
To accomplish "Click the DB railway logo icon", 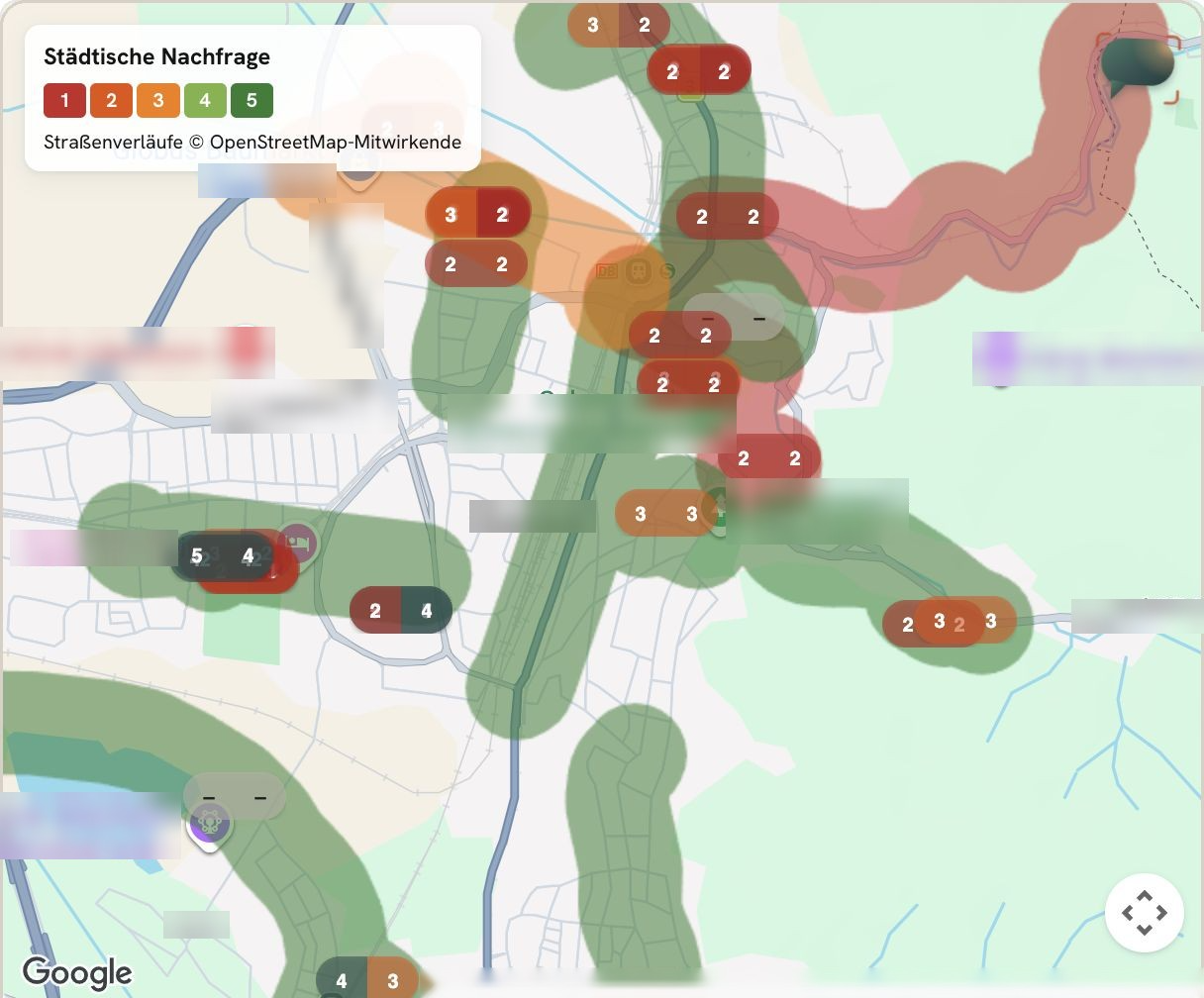I will point(607,270).
